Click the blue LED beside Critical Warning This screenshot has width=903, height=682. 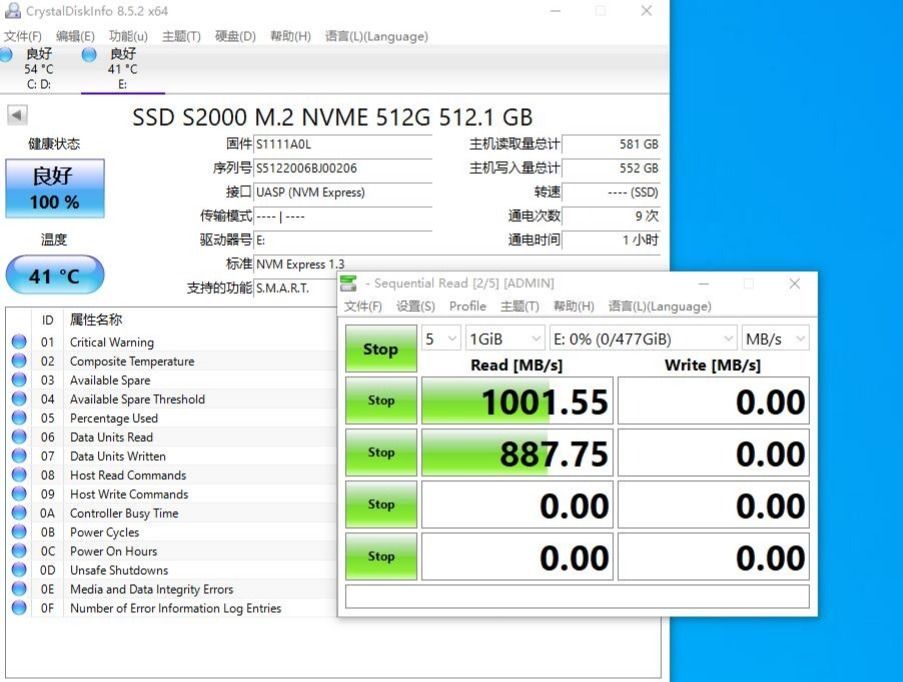point(19,342)
